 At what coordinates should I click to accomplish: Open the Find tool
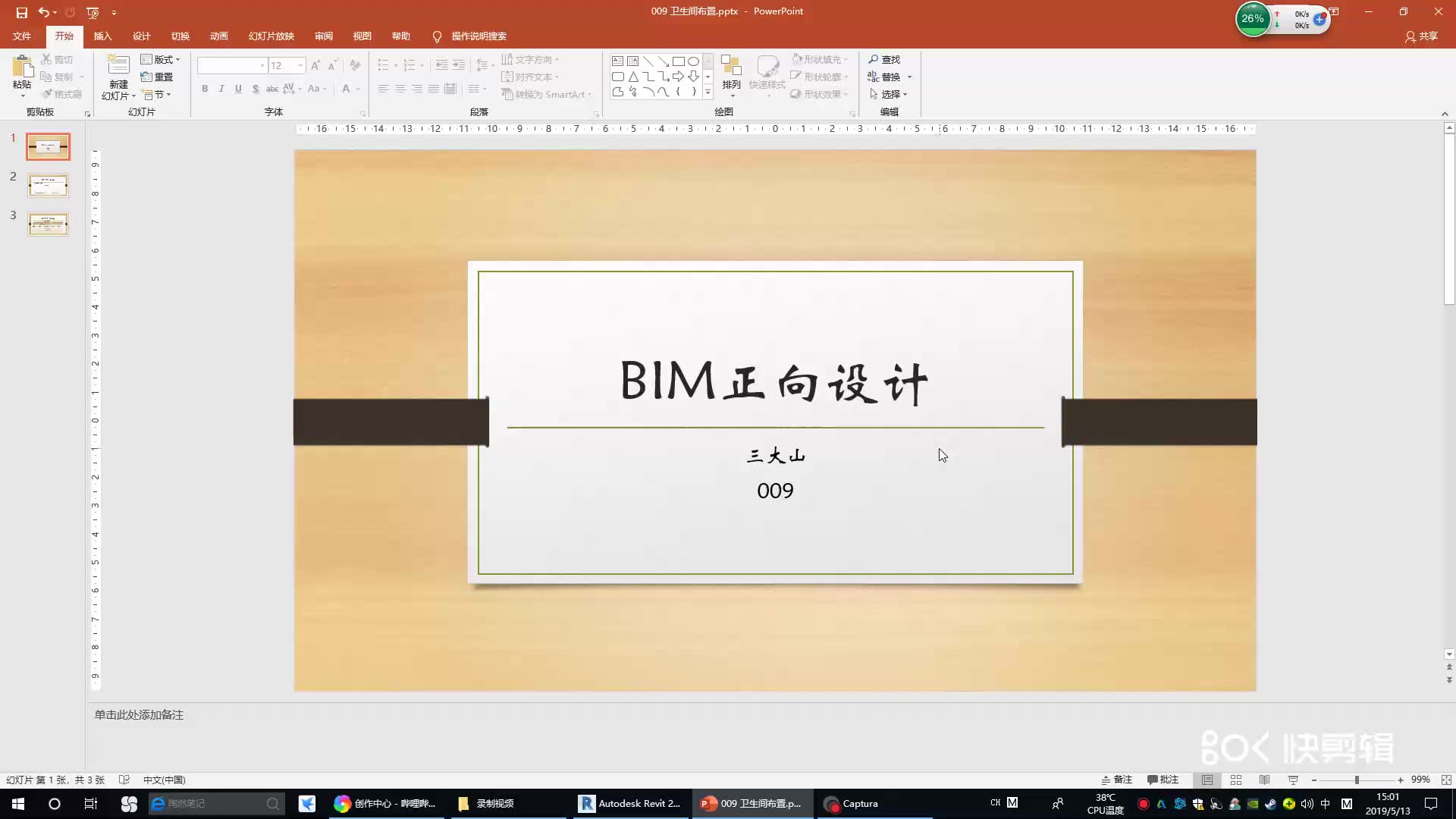(886, 58)
